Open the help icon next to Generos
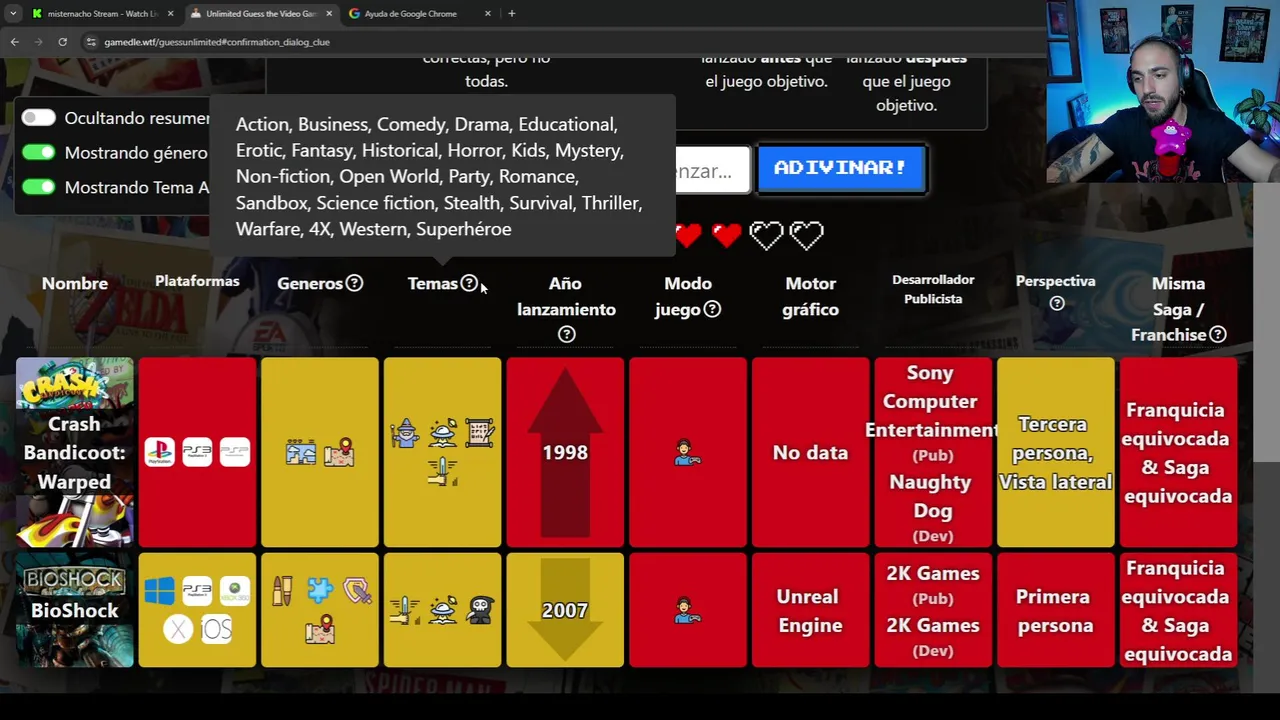This screenshot has height=720, width=1280. (354, 283)
